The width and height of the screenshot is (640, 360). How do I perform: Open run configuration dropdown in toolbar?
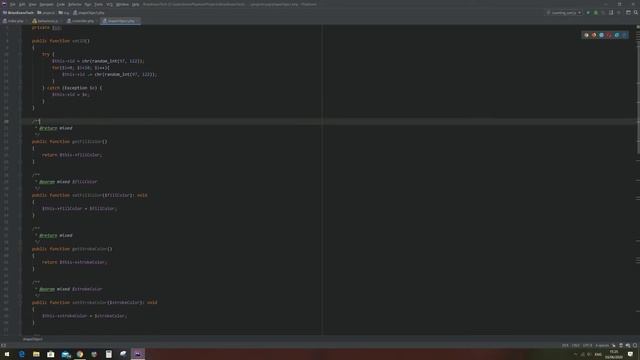pyautogui.click(x=564, y=13)
